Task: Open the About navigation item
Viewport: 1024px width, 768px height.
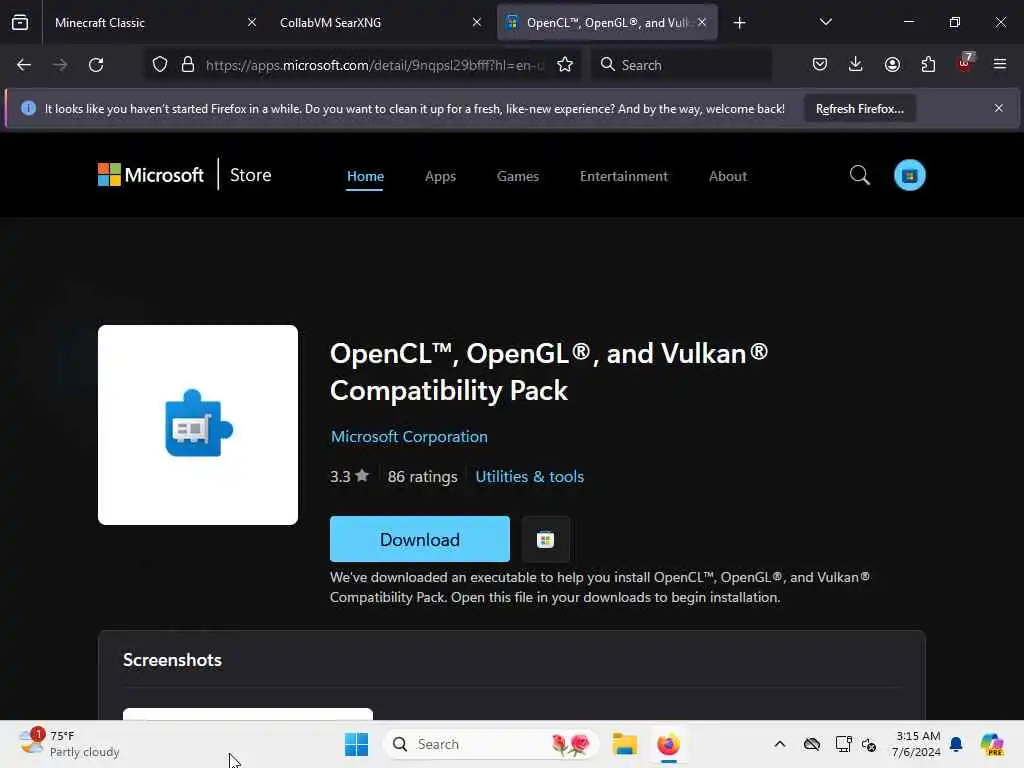Action: click(728, 176)
